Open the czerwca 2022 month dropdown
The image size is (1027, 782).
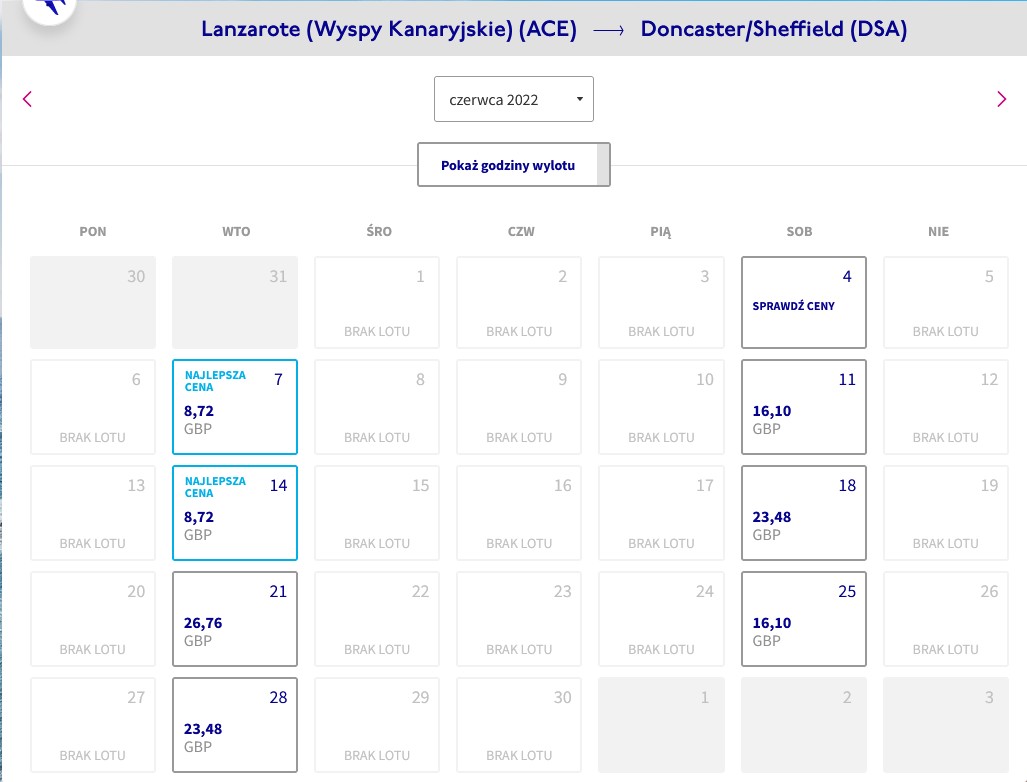(x=514, y=99)
